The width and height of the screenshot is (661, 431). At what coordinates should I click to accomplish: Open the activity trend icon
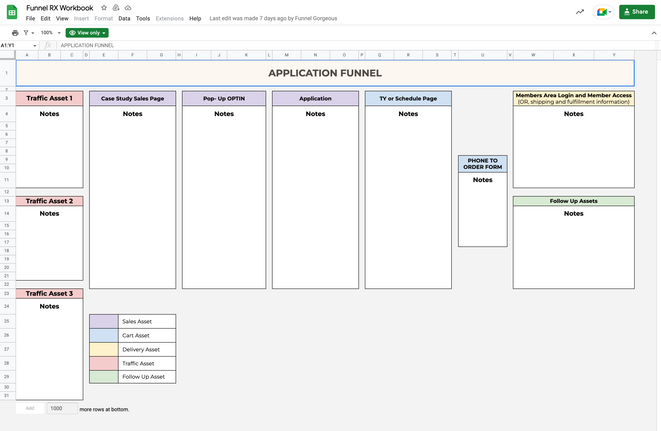click(580, 12)
